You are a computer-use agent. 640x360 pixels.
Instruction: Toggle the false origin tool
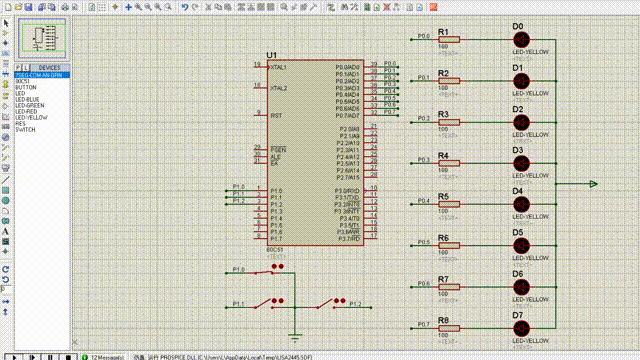(115, 7)
